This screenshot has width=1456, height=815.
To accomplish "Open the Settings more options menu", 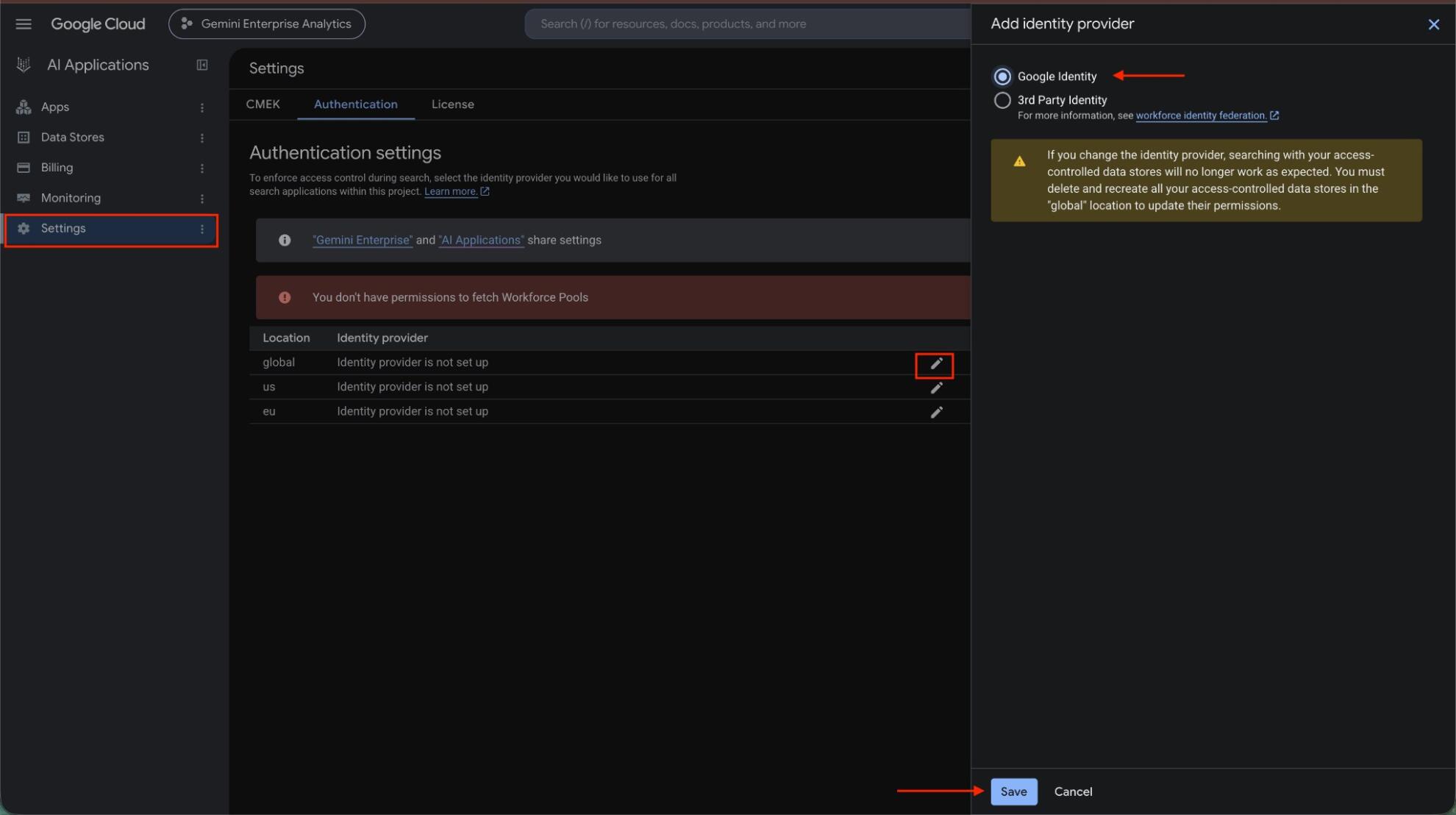I will point(201,229).
